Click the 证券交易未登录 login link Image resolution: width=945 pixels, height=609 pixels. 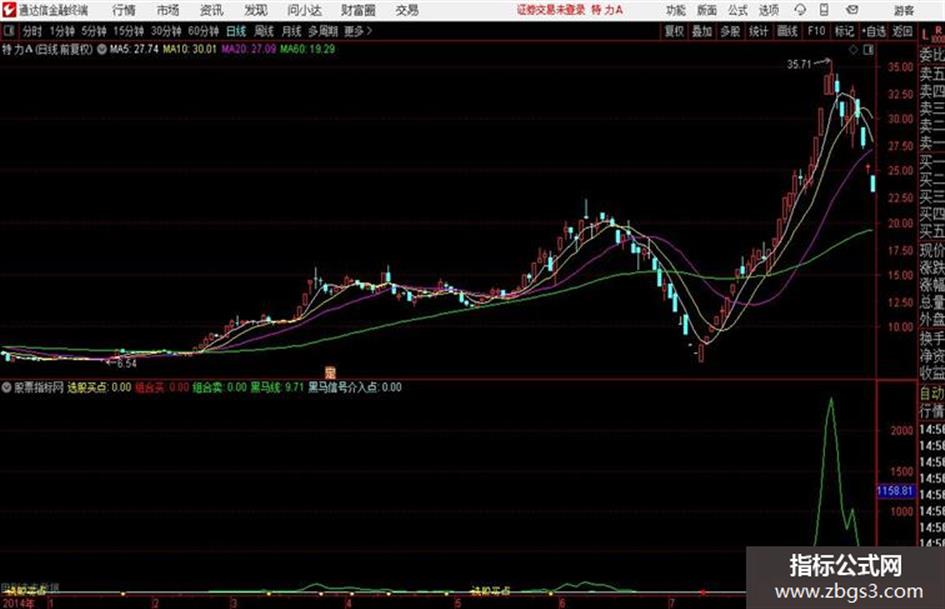551,10
